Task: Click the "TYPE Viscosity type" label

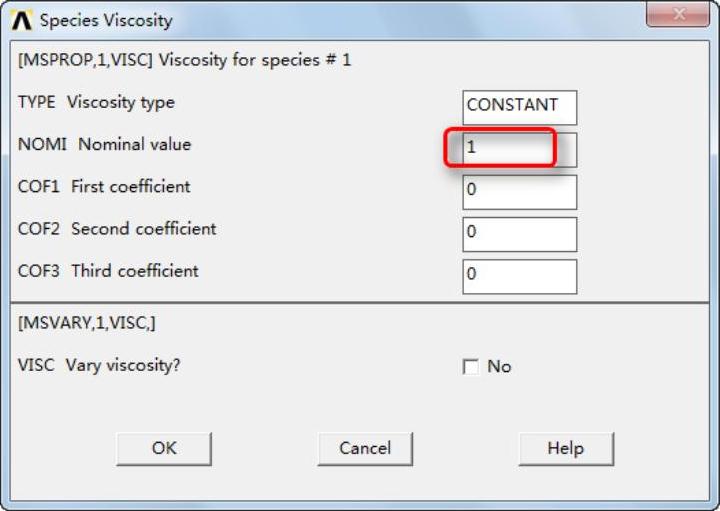Action: point(96,102)
